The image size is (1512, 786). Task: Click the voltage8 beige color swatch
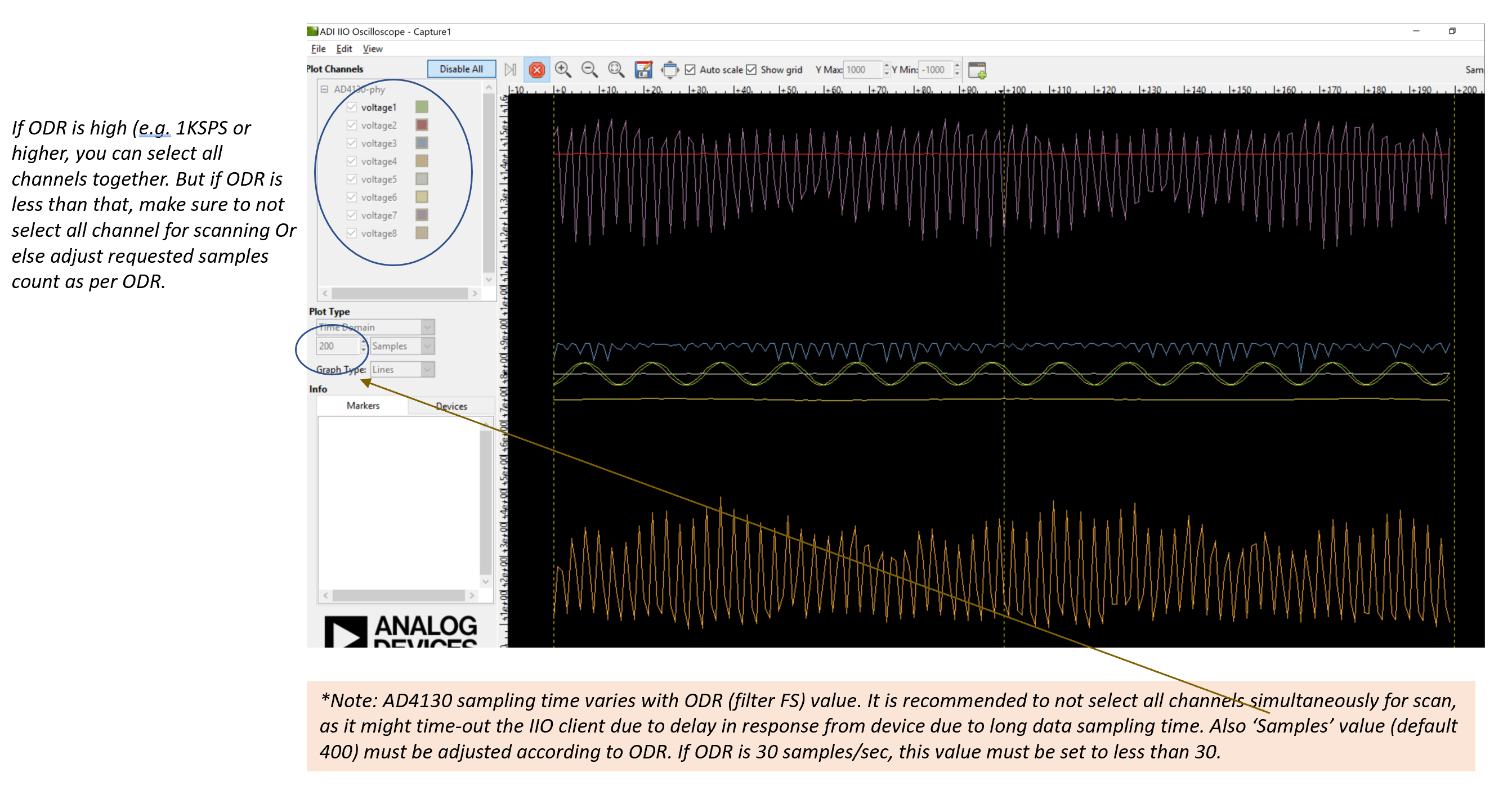422,233
